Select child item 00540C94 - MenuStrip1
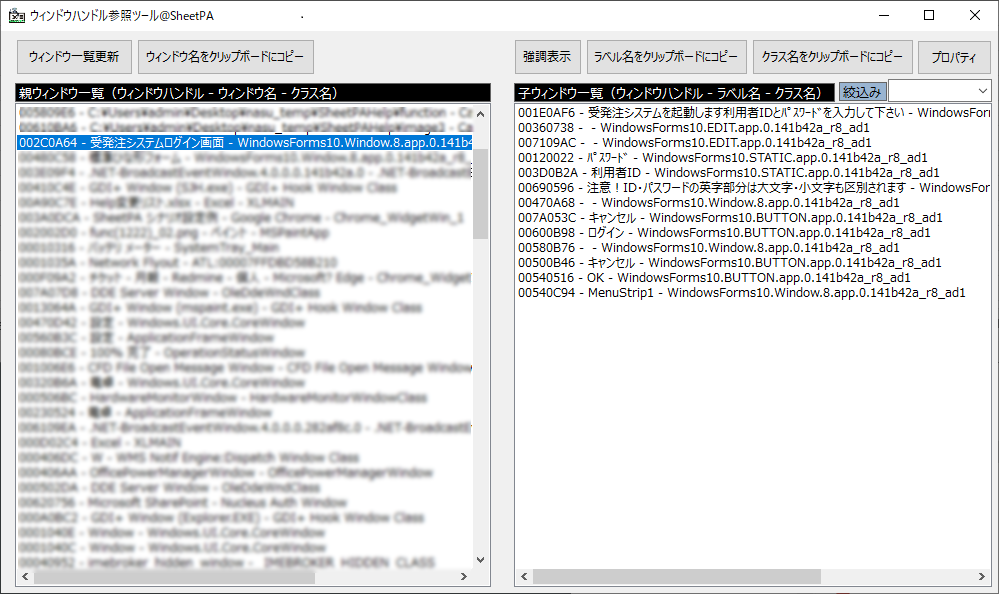This screenshot has height=594, width=999. coord(740,293)
